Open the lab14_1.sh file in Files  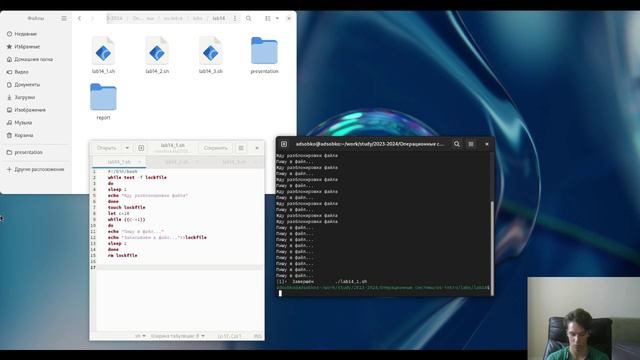click(x=103, y=55)
